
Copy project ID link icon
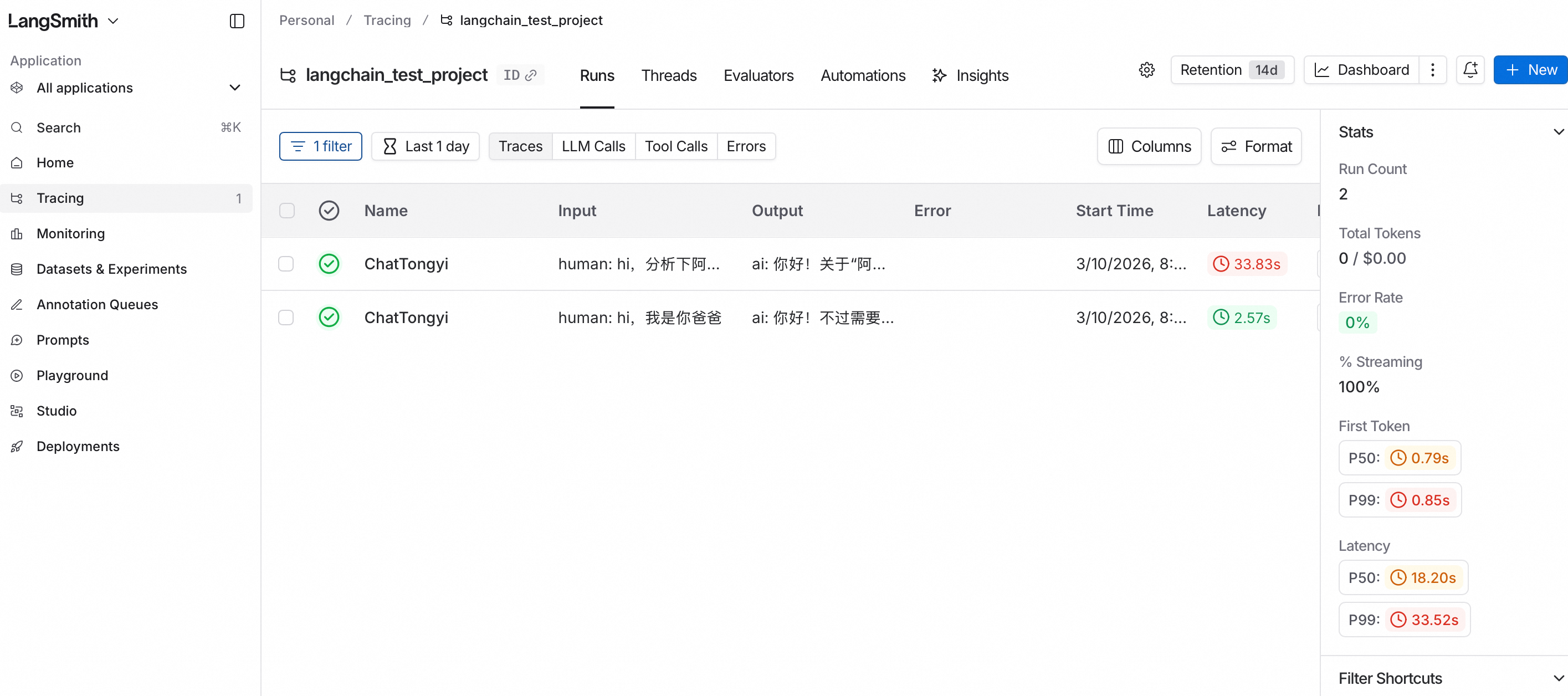(531, 75)
